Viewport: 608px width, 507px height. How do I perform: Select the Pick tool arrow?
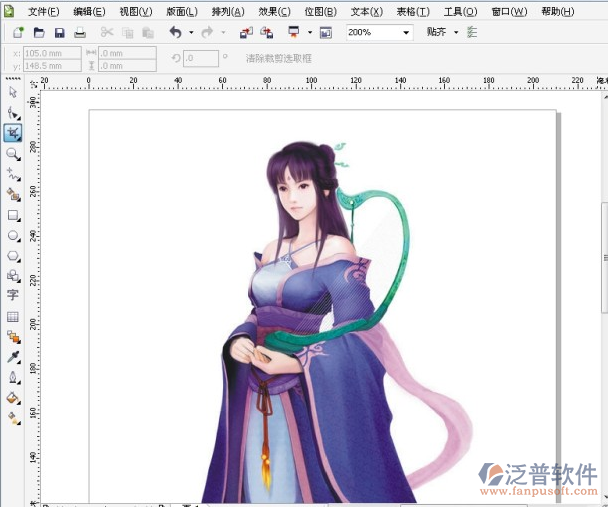[x=13, y=92]
